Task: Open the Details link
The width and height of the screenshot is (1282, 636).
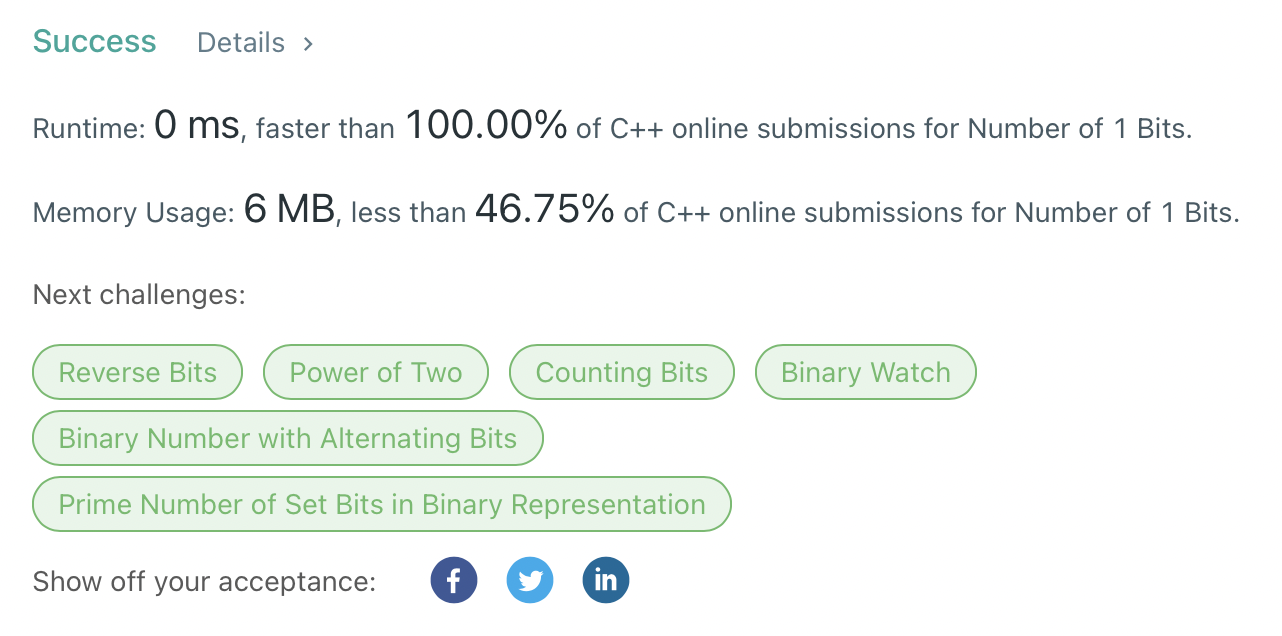Action: pos(241,43)
